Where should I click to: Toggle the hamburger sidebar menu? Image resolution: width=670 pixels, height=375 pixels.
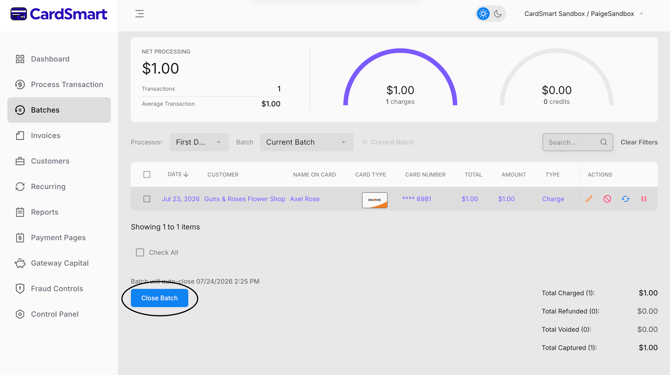139,14
